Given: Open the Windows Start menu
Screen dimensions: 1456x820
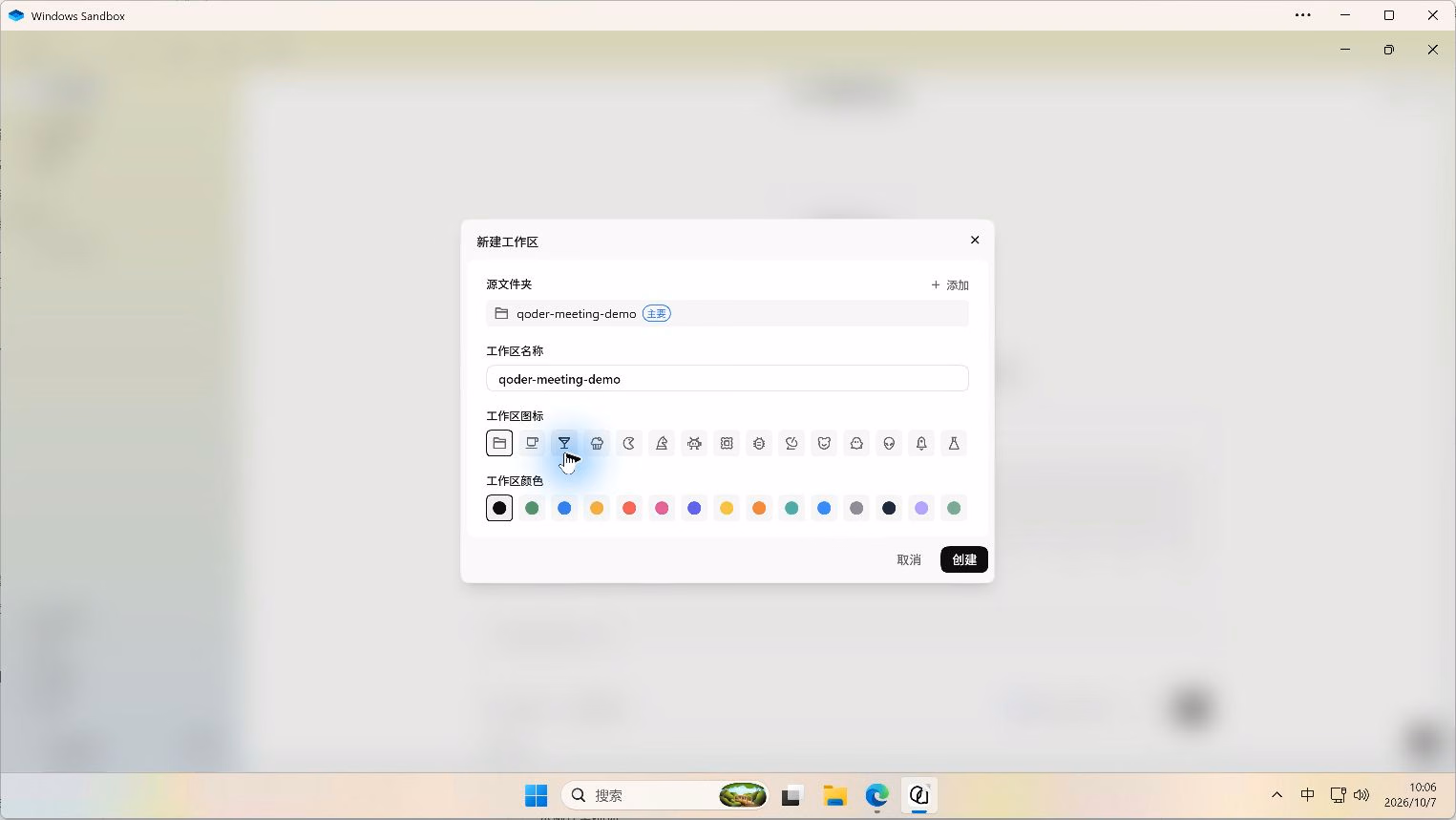Looking at the screenshot, I should point(537,795).
